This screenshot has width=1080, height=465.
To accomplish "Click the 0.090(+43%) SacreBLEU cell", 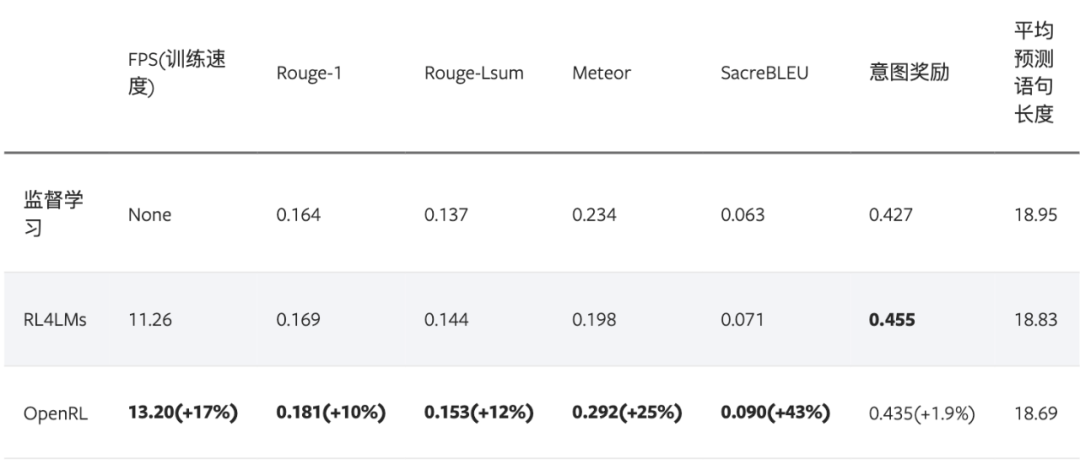I will pyautogui.click(x=776, y=413).
